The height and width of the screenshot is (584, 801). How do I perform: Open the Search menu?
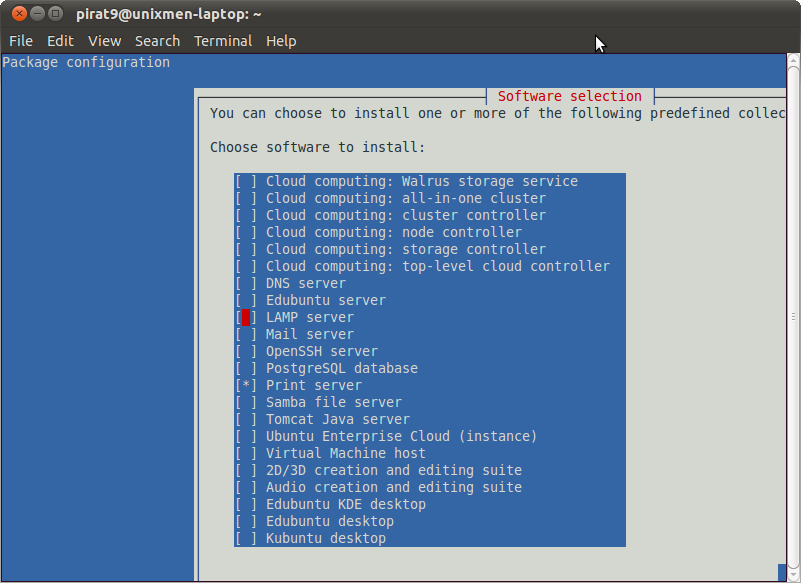(157, 41)
